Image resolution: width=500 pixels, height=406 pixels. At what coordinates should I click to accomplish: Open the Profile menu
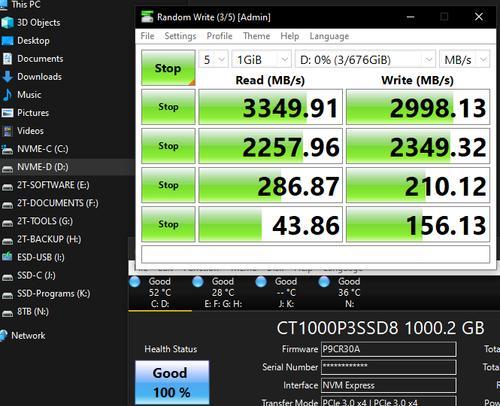pyautogui.click(x=219, y=36)
